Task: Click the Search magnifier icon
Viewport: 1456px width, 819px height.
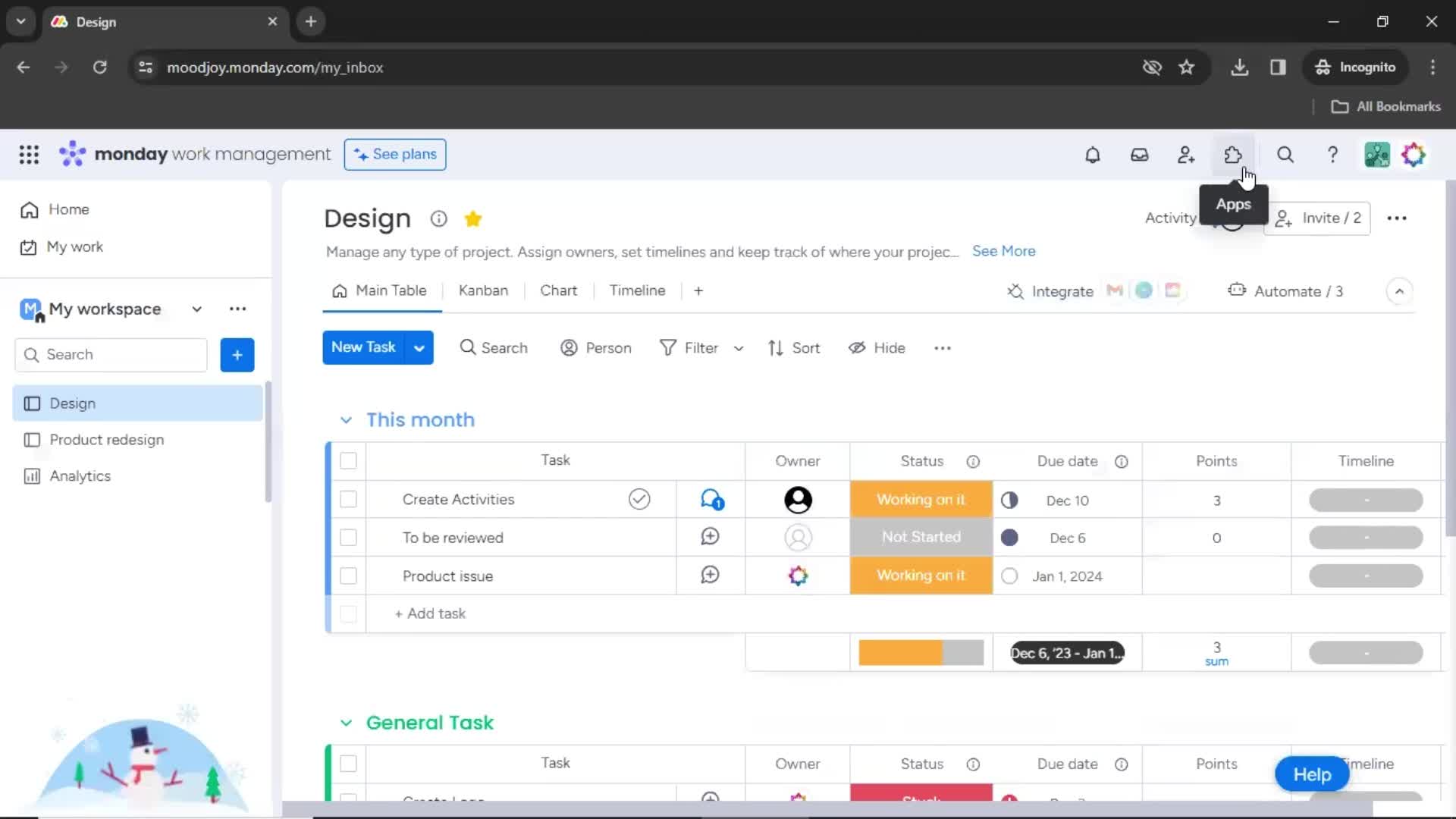Action: click(x=1285, y=154)
